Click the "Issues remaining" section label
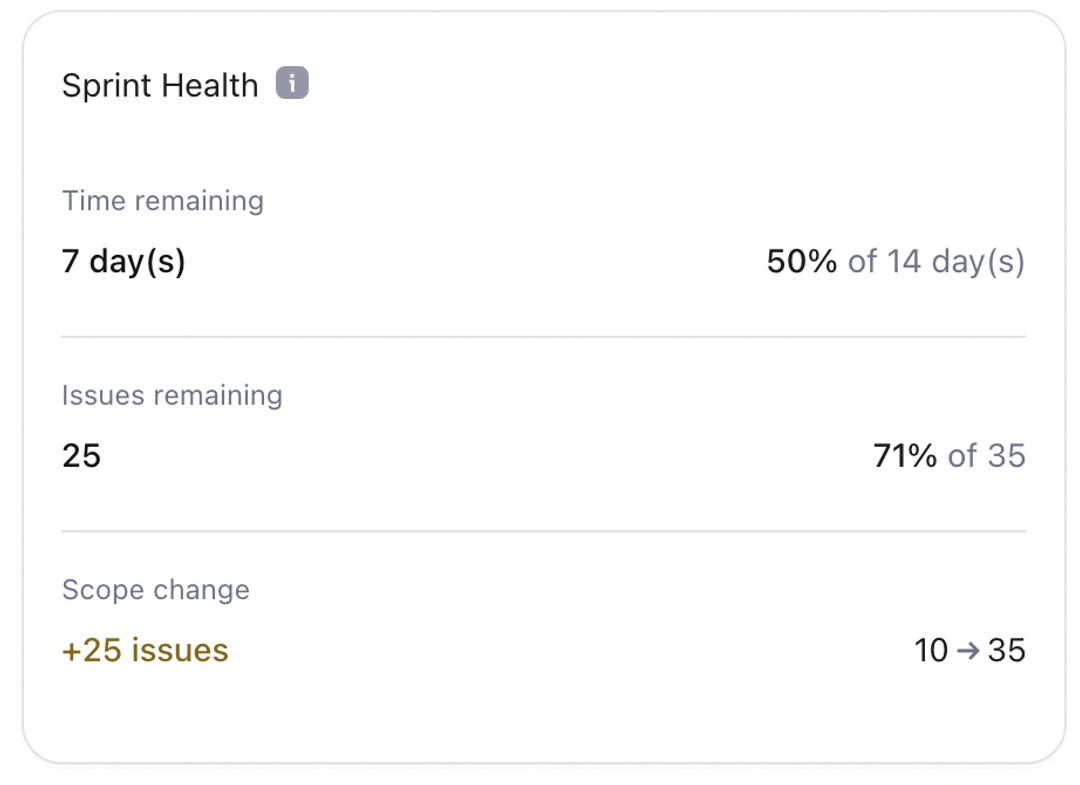 (172, 396)
